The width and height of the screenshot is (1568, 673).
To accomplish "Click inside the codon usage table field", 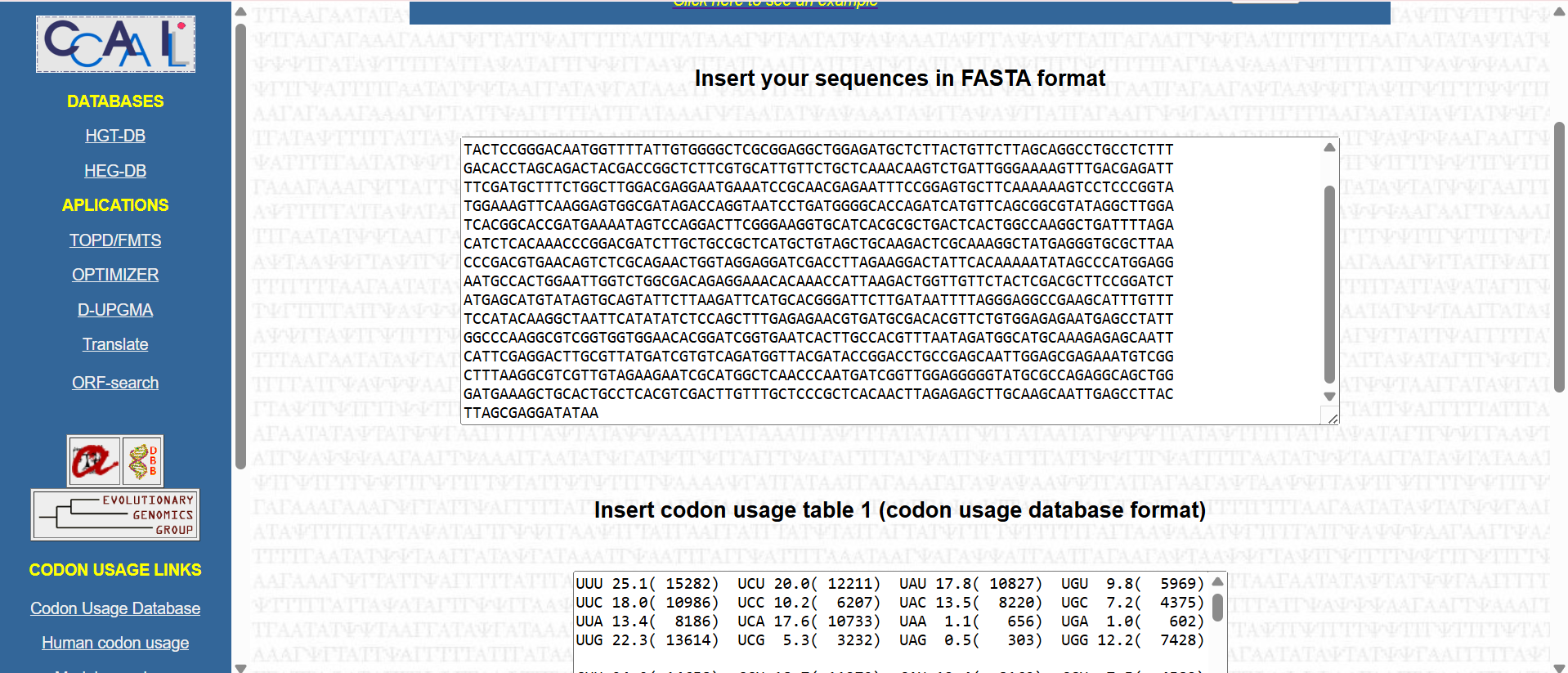I will 893,621.
